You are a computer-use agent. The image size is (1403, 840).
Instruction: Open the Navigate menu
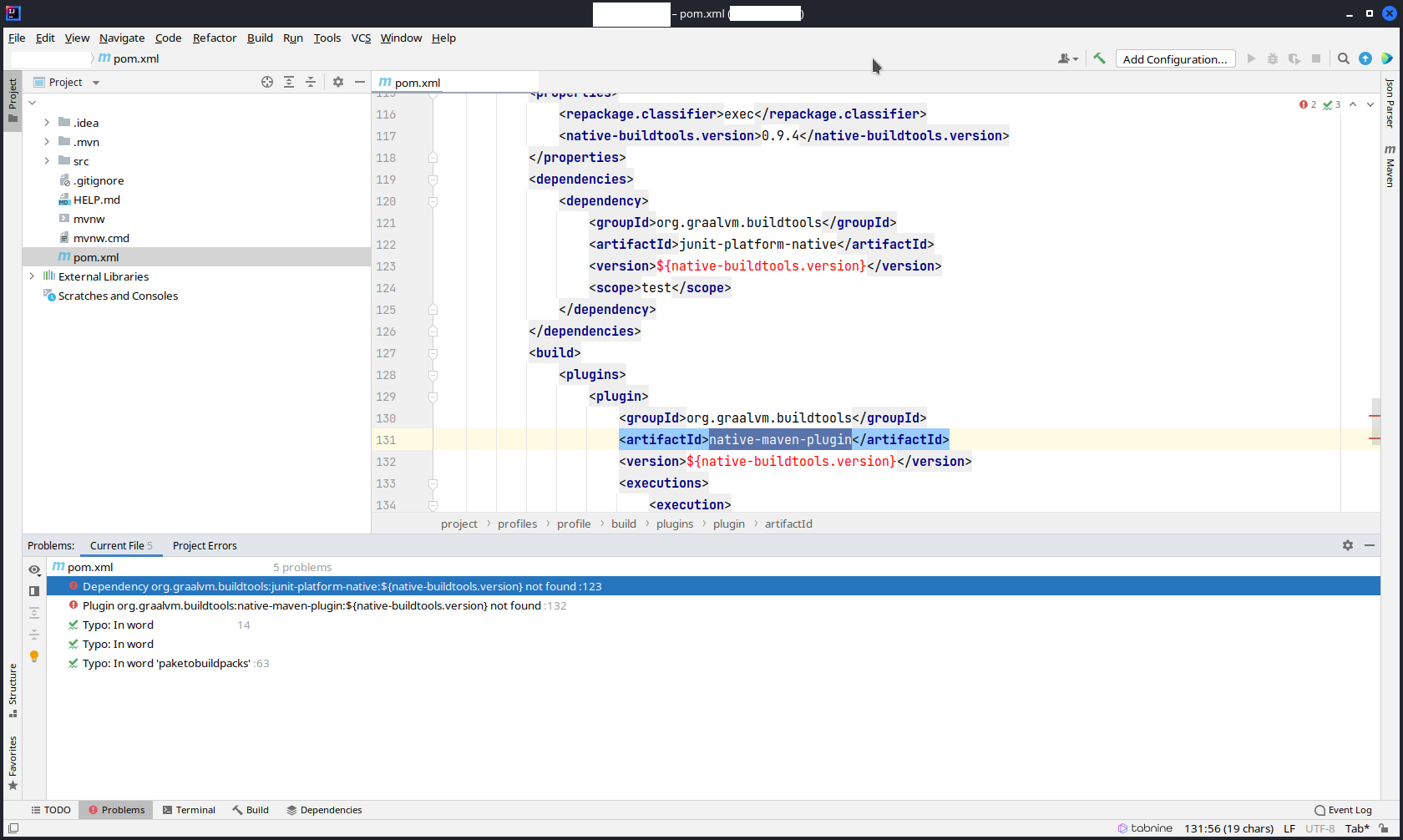coord(122,38)
